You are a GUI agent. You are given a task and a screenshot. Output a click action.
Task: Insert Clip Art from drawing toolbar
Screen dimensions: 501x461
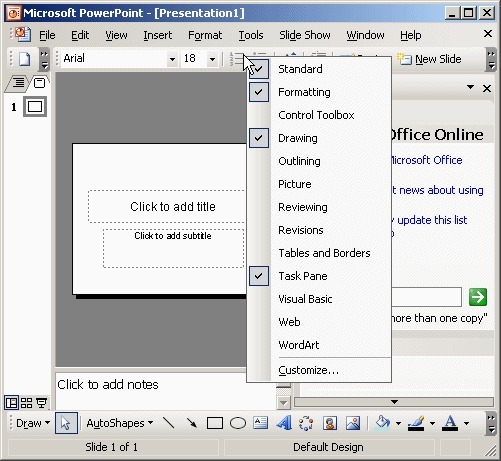[330, 423]
